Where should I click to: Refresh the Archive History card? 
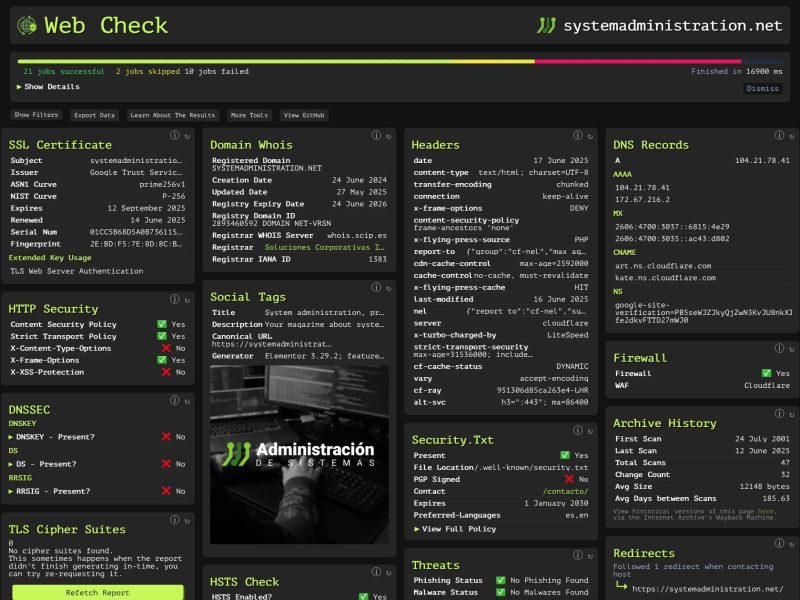click(792, 414)
